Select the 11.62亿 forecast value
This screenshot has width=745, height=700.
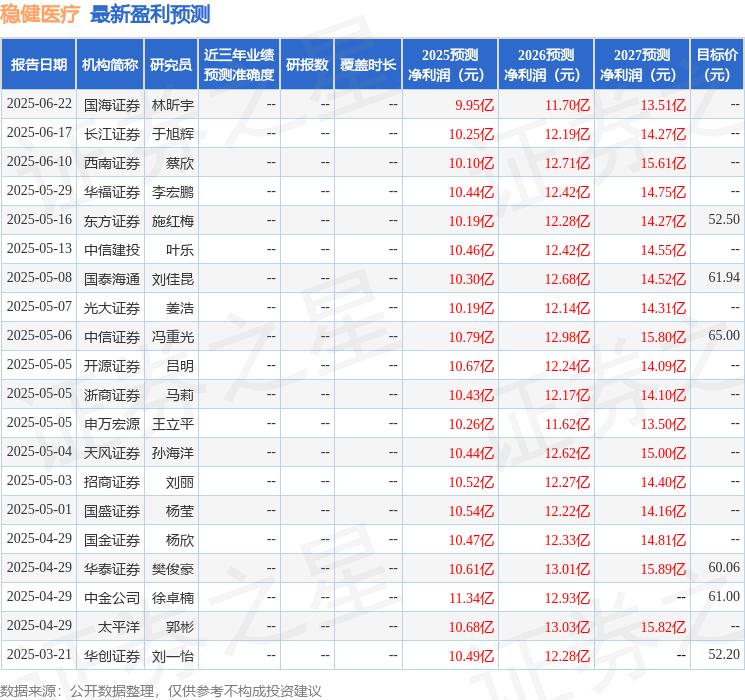(x=567, y=424)
